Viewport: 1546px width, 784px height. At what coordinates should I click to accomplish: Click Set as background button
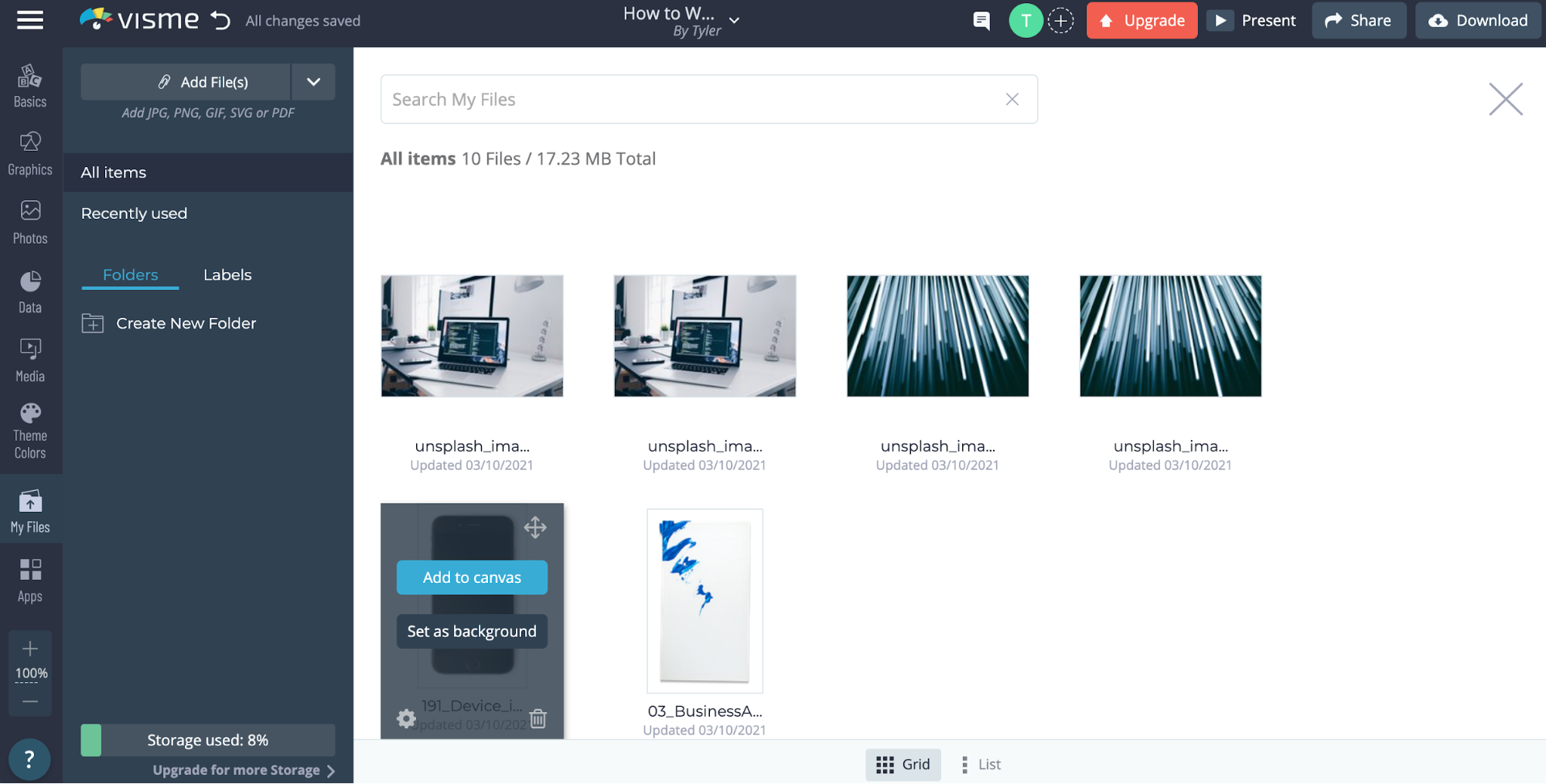(472, 632)
